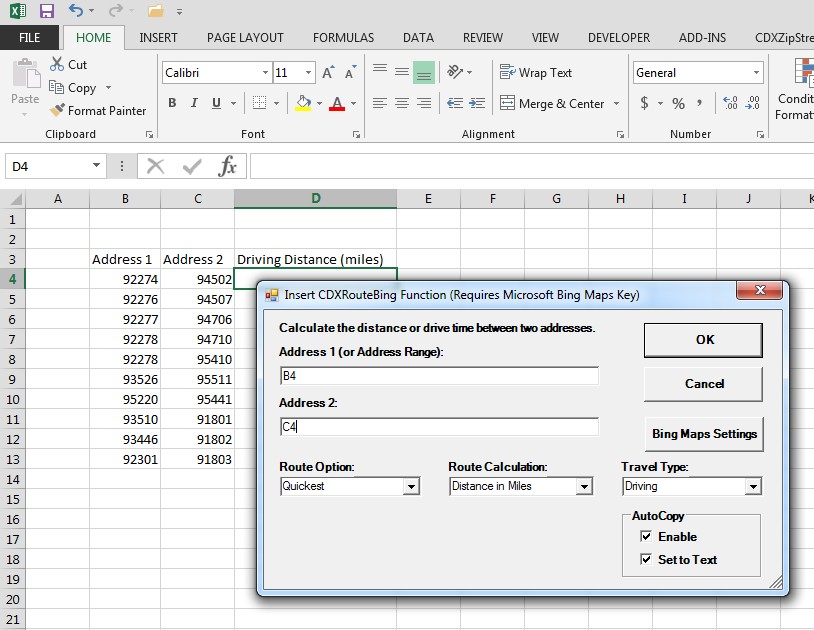Open the Insert Function fx dialog
Image resolution: width=814 pixels, height=630 pixels.
[227, 166]
